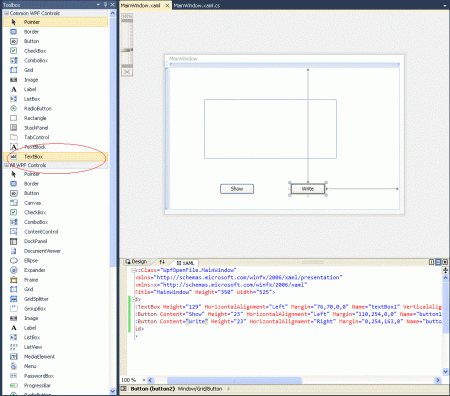The width and height of the screenshot is (450, 396).
Task: Select the TextBox control in Common WPF Controls
Action: point(55,156)
